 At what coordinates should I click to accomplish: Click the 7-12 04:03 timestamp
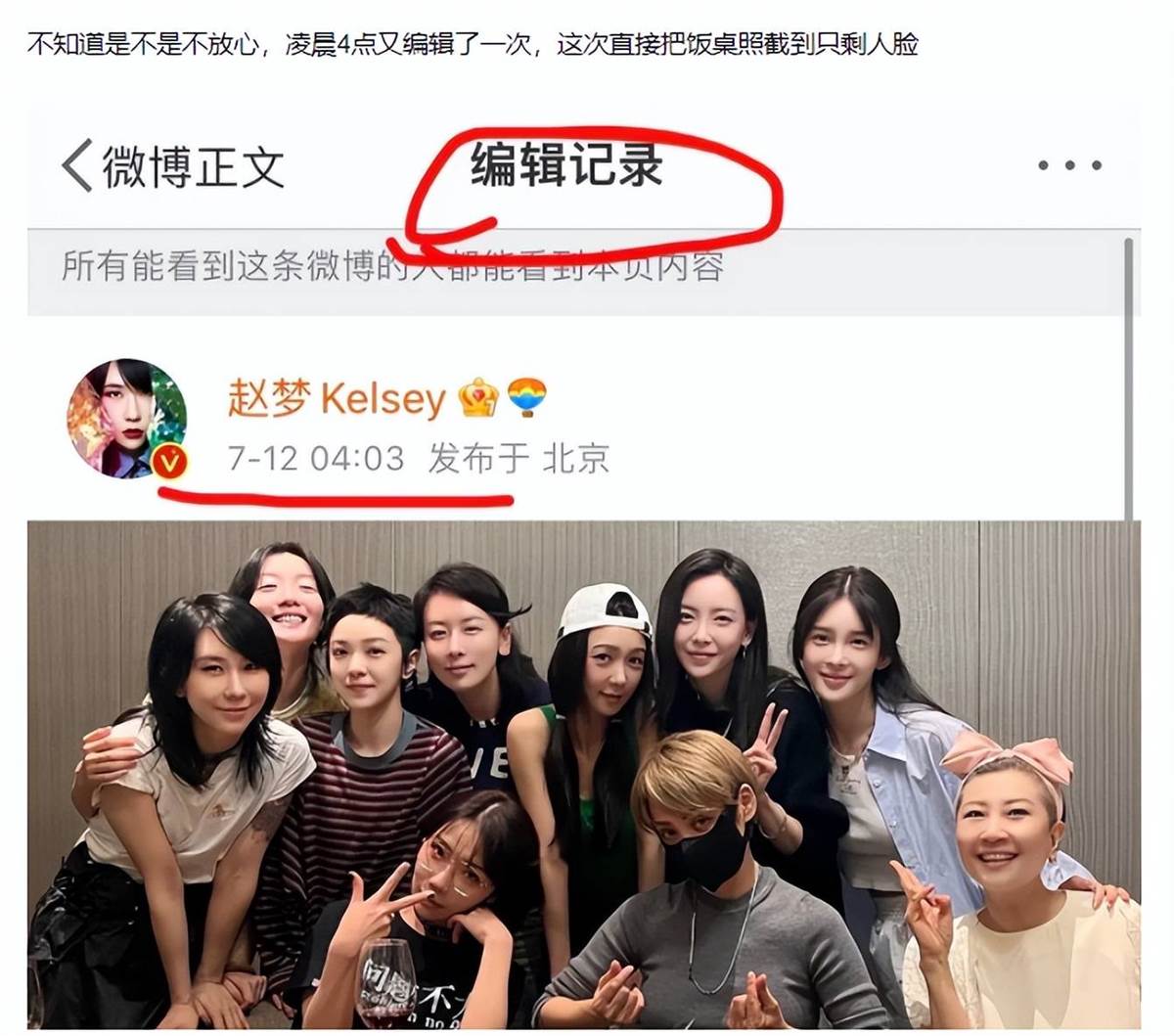point(316,458)
